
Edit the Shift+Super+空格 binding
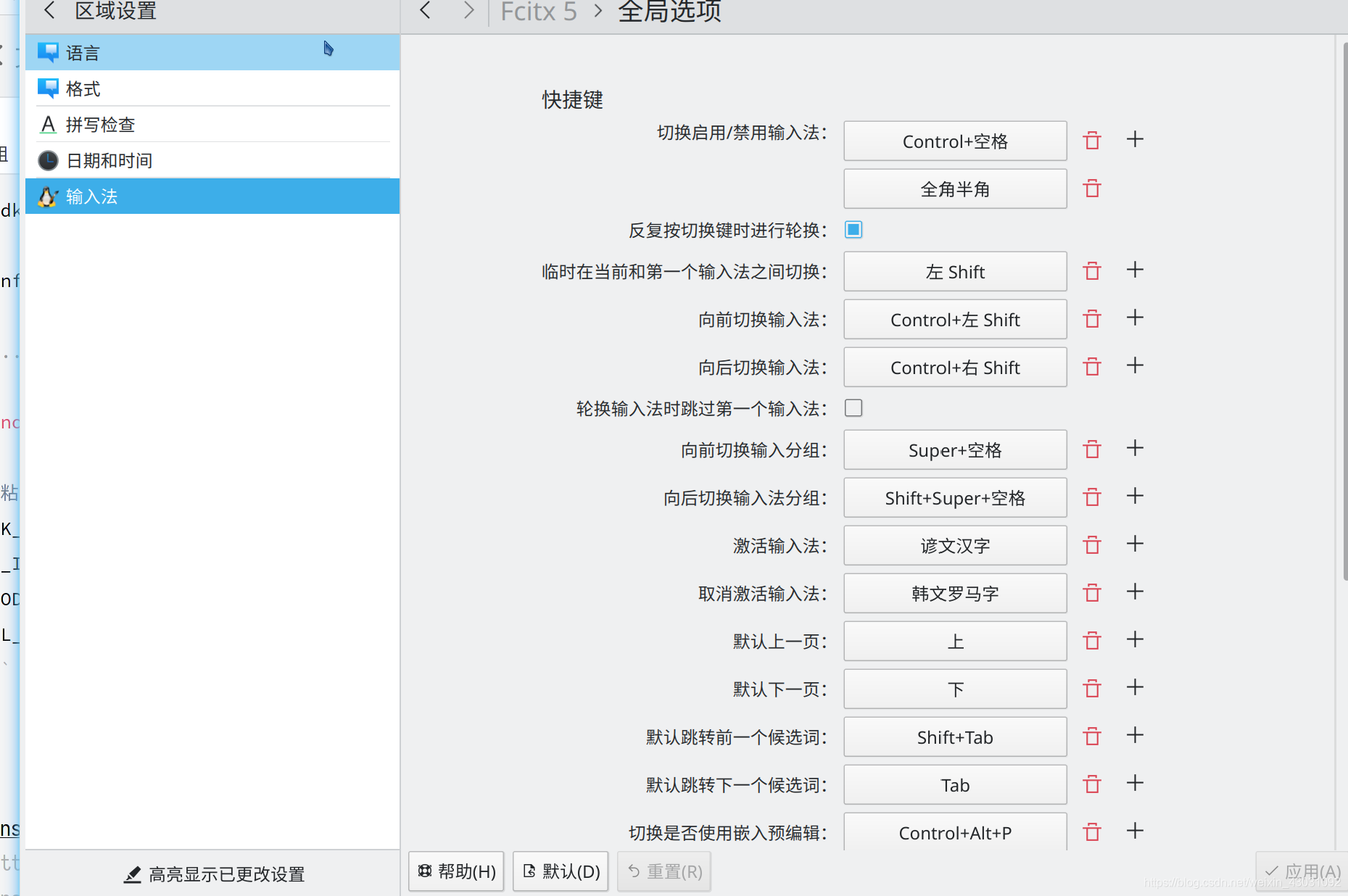click(955, 497)
